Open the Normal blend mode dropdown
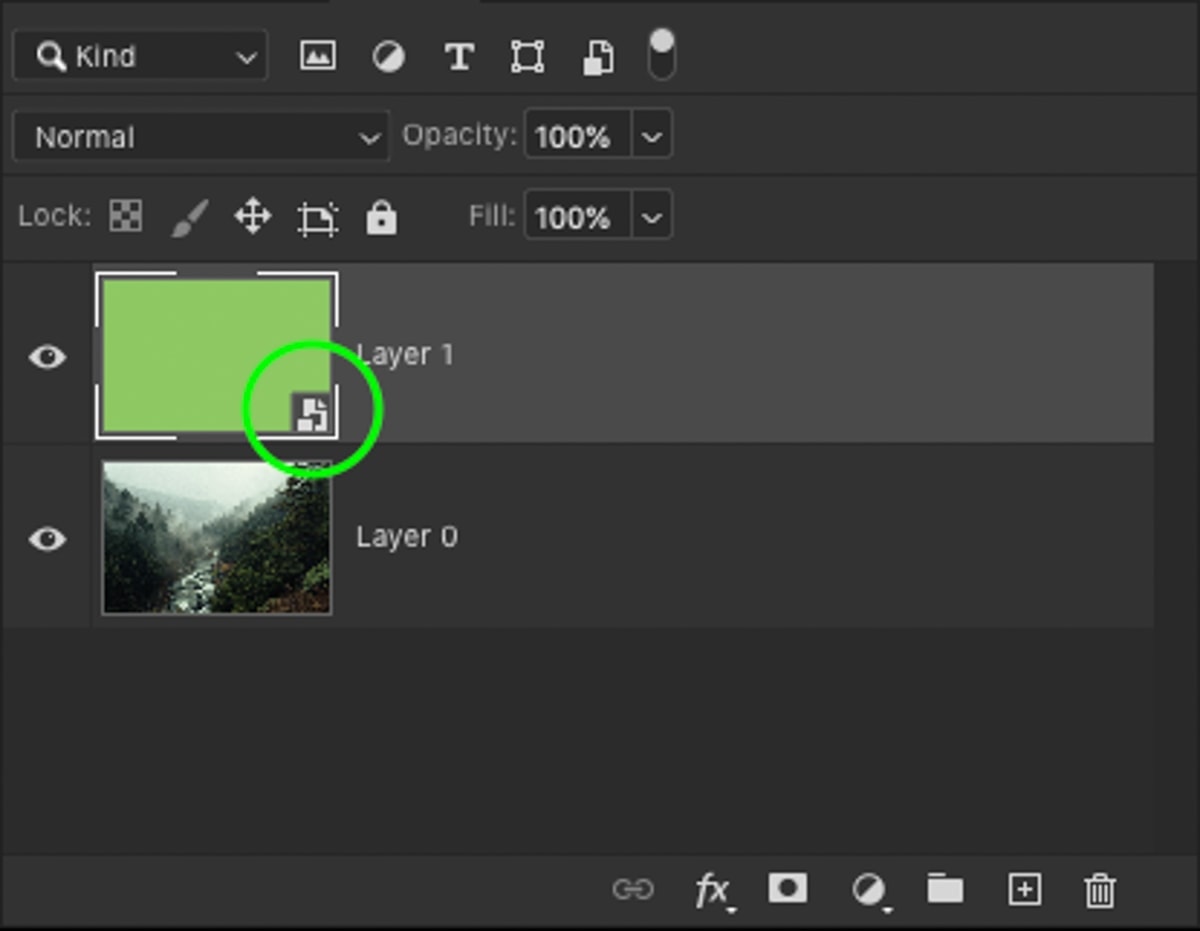The image size is (1200, 931). click(200, 136)
